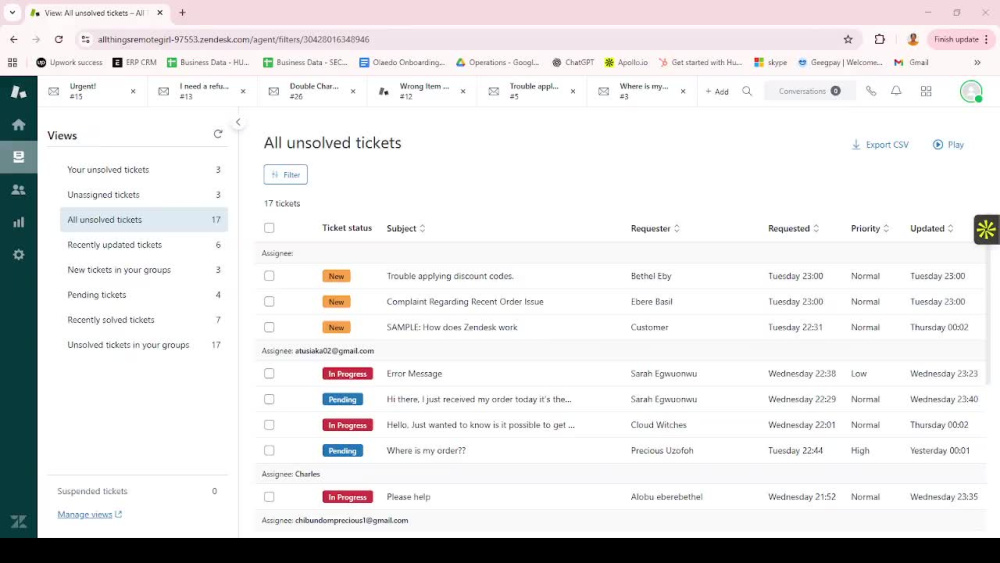Image resolution: width=1000 pixels, height=563 pixels.
Task: Sort tickets by Requested column
Action: coord(793,228)
